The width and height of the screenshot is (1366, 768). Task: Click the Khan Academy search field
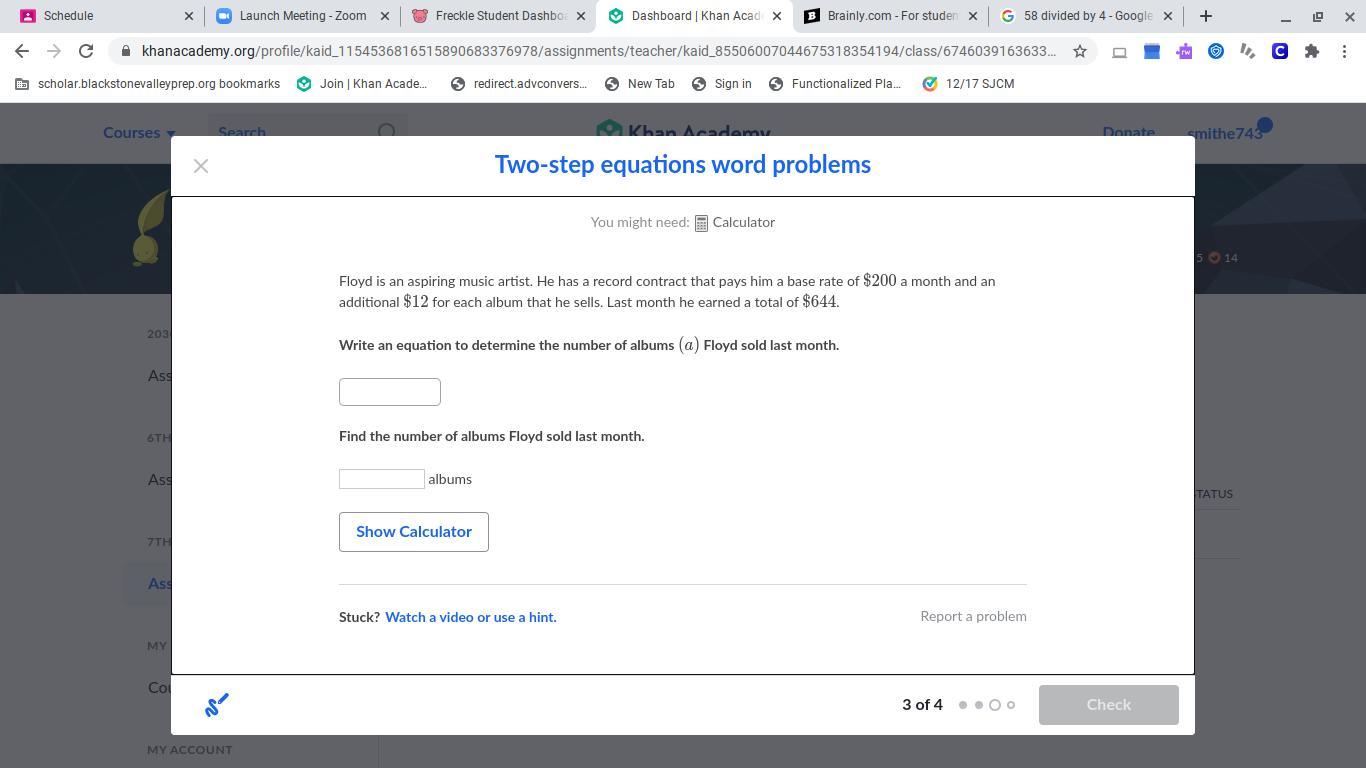pyautogui.click(x=307, y=132)
